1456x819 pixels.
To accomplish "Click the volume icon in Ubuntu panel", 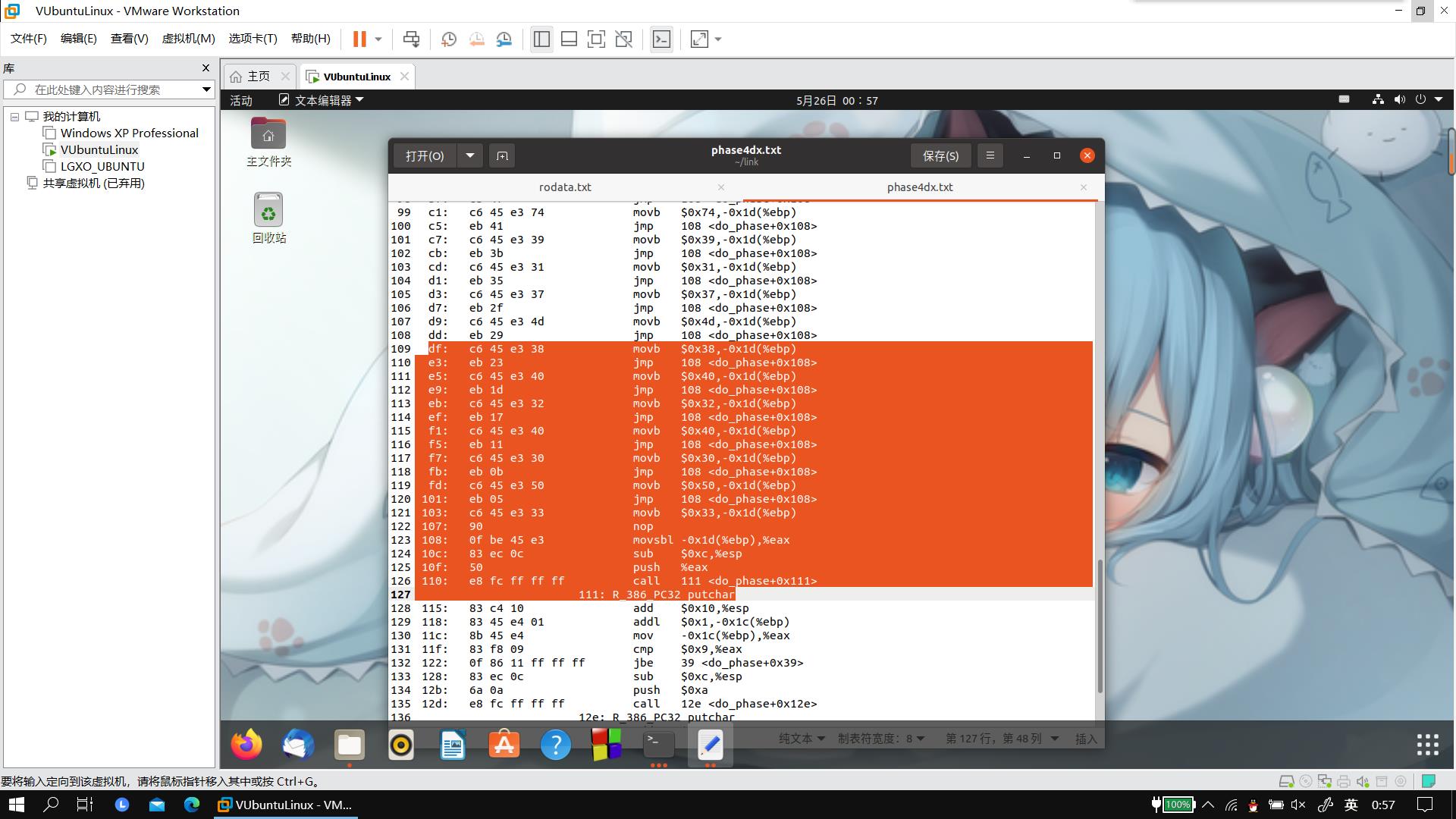I will click(1399, 99).
